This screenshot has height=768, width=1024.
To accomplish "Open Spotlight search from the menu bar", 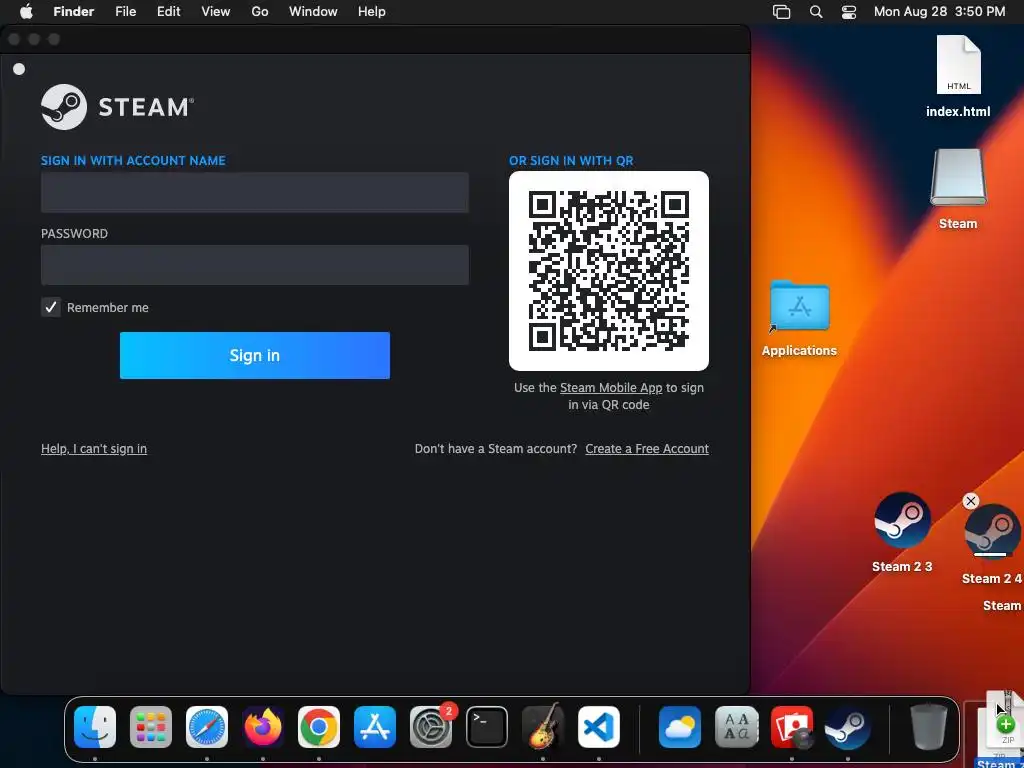I will click(816, 11).
